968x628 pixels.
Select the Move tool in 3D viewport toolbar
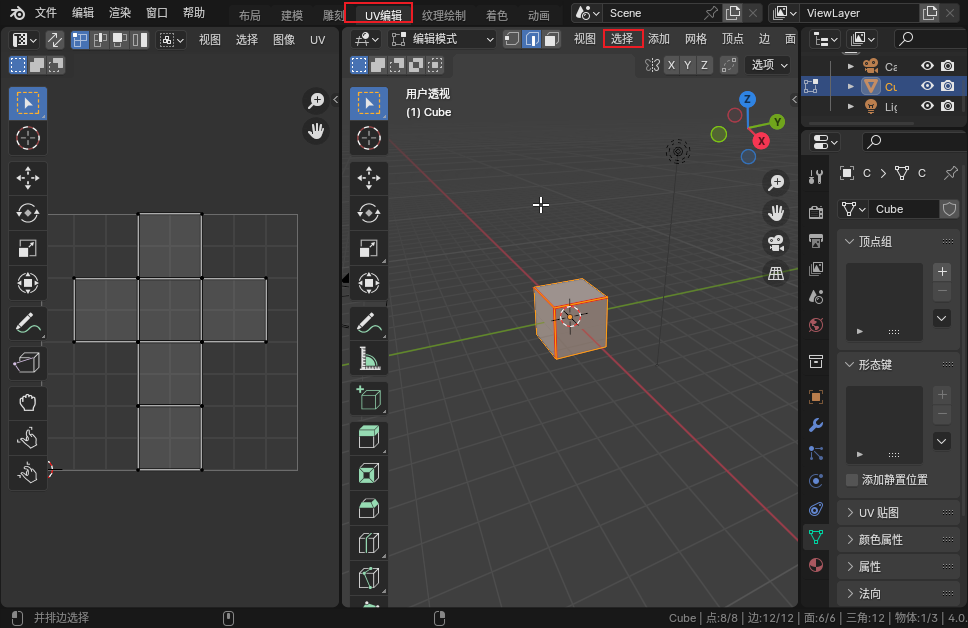tap(369, 179)
